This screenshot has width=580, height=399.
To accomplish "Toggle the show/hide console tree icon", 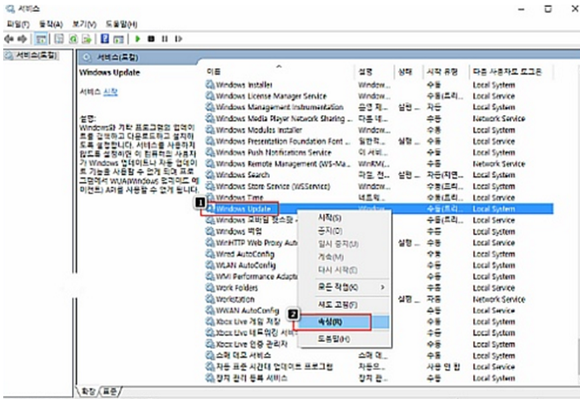I will tap(41, 38).
